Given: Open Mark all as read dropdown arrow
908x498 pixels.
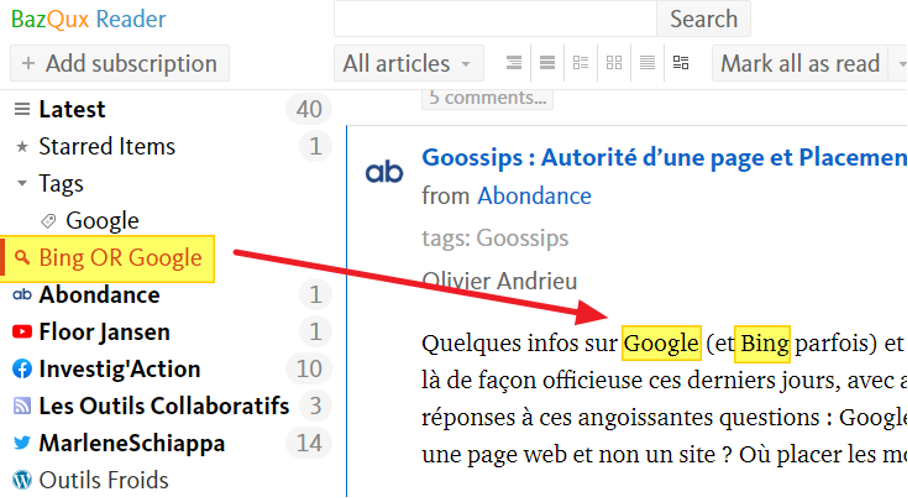Looking at the screenshot, I should tap(900, 63).
